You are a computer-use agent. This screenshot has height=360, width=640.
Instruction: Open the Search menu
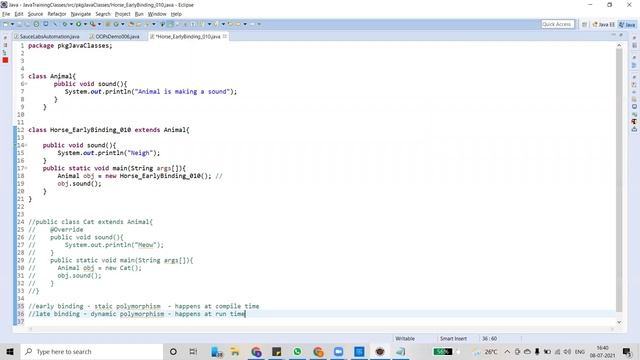point(103,14)
